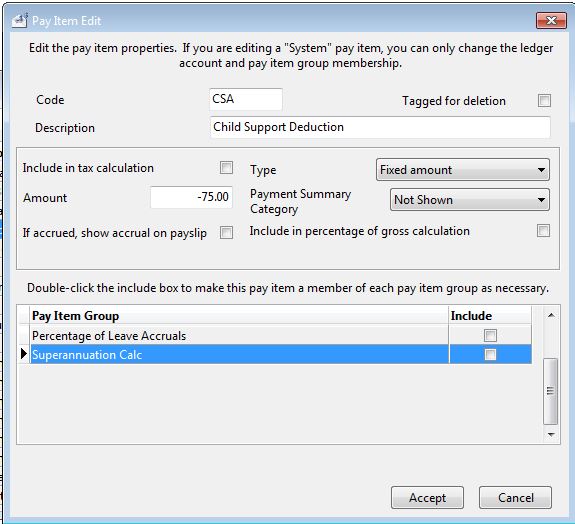Image resolution: width=575 pixels, height=524 pixels.
Task: Tick Include box for Percentage of Leave Accruals
Action: click(x=490, y=336)
